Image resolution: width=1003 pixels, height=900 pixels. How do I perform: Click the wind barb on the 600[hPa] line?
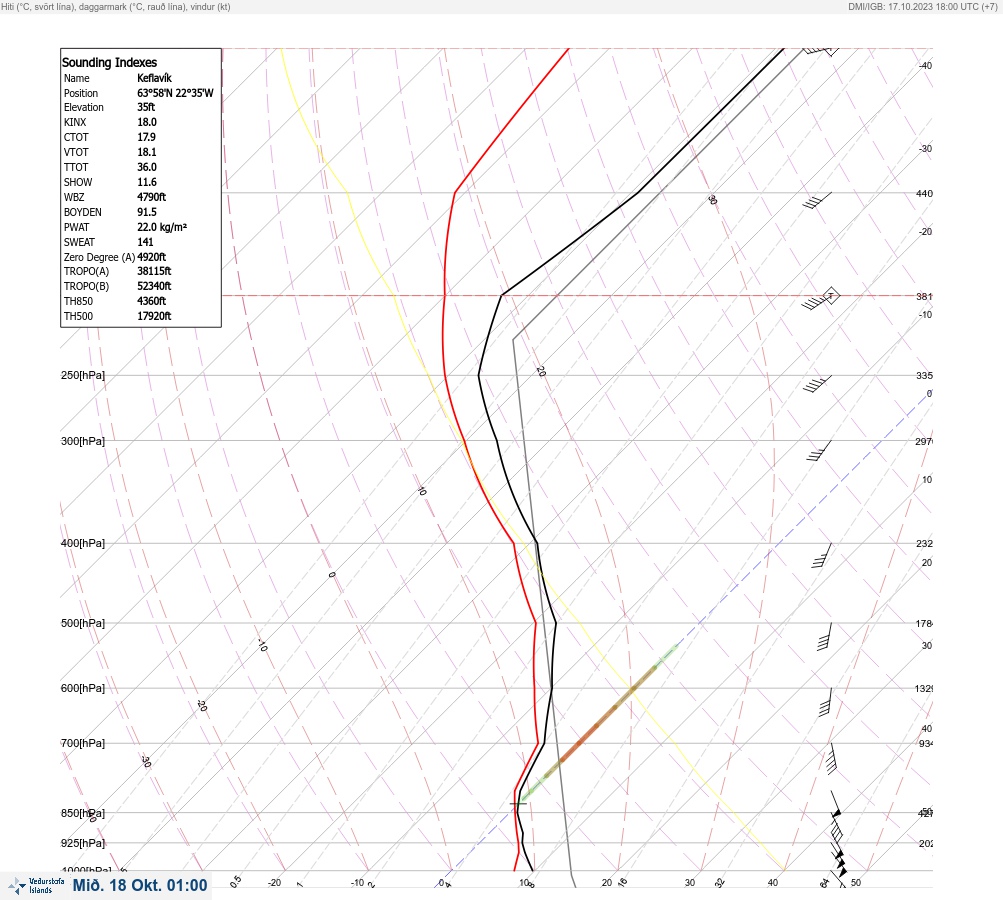(x=825, y=702)
